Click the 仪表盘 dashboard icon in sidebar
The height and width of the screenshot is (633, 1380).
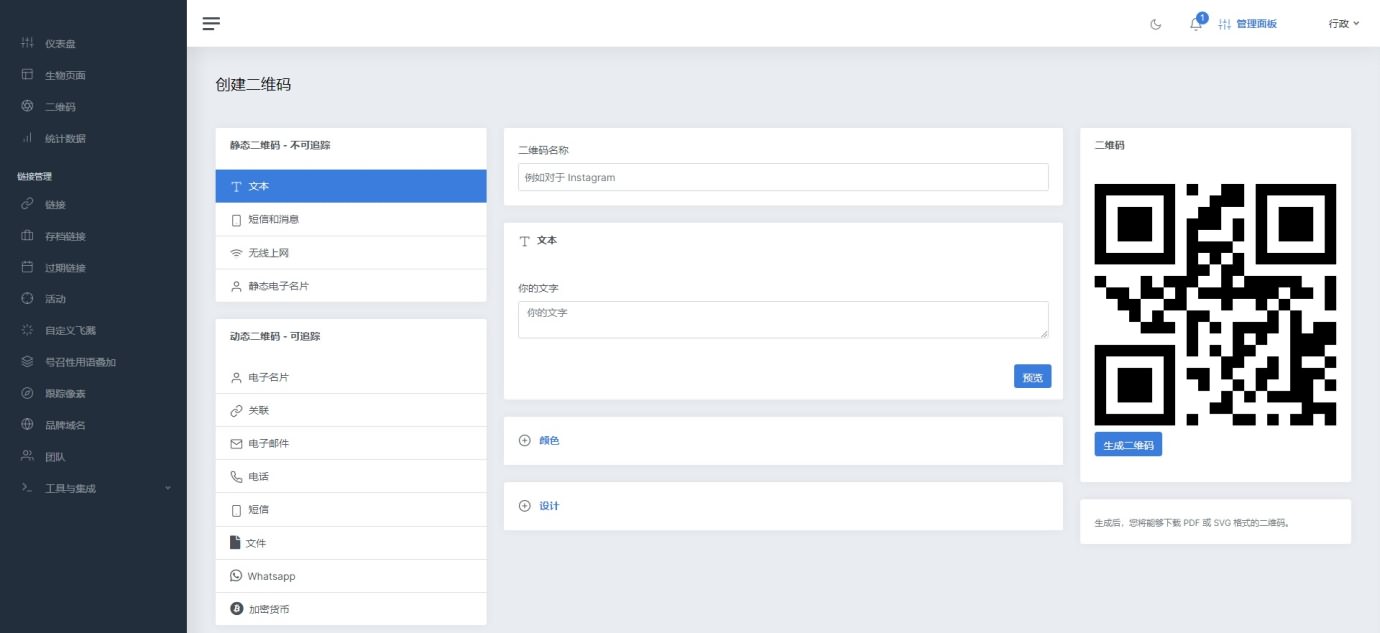coord(27,44)
